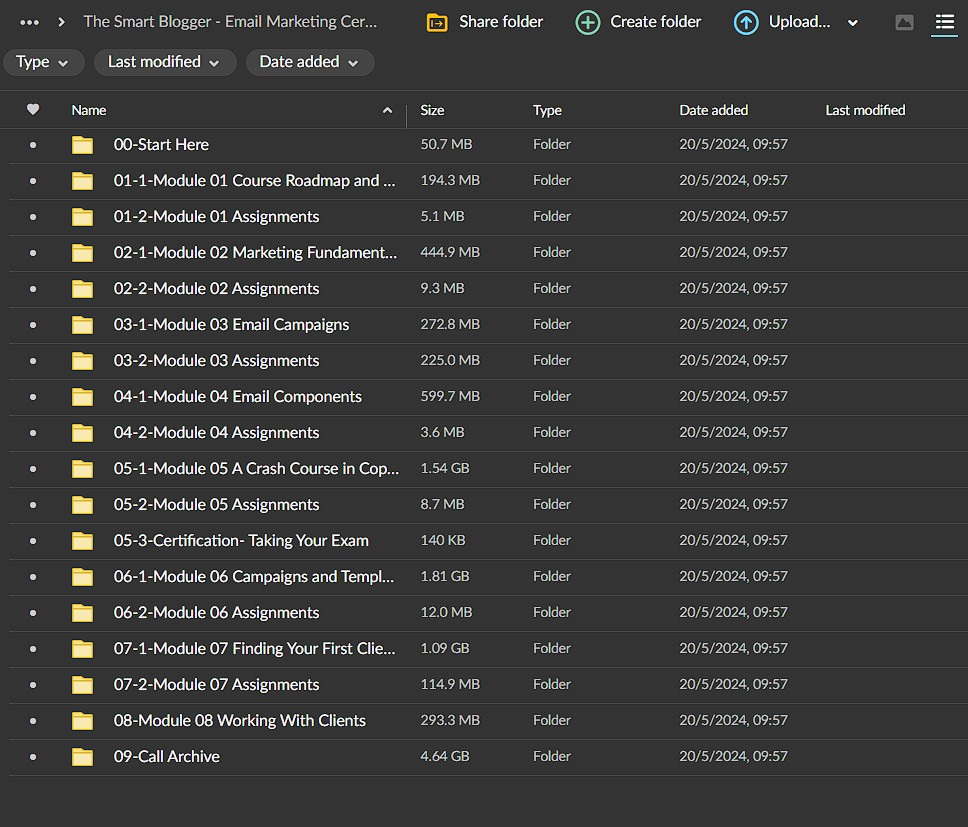
Task: Sort files by the Size column
Action: [431, 110]
